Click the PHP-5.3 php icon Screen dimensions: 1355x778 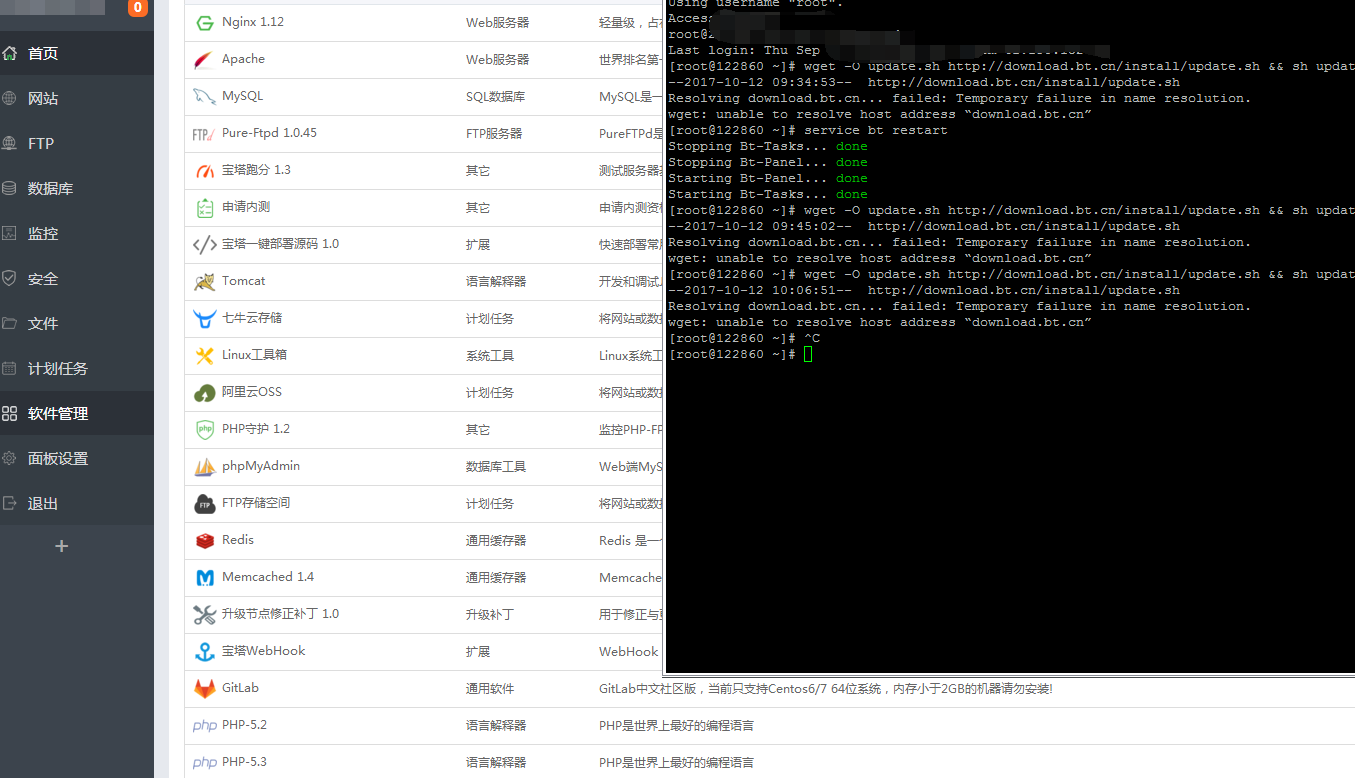[x=204, y=763]
